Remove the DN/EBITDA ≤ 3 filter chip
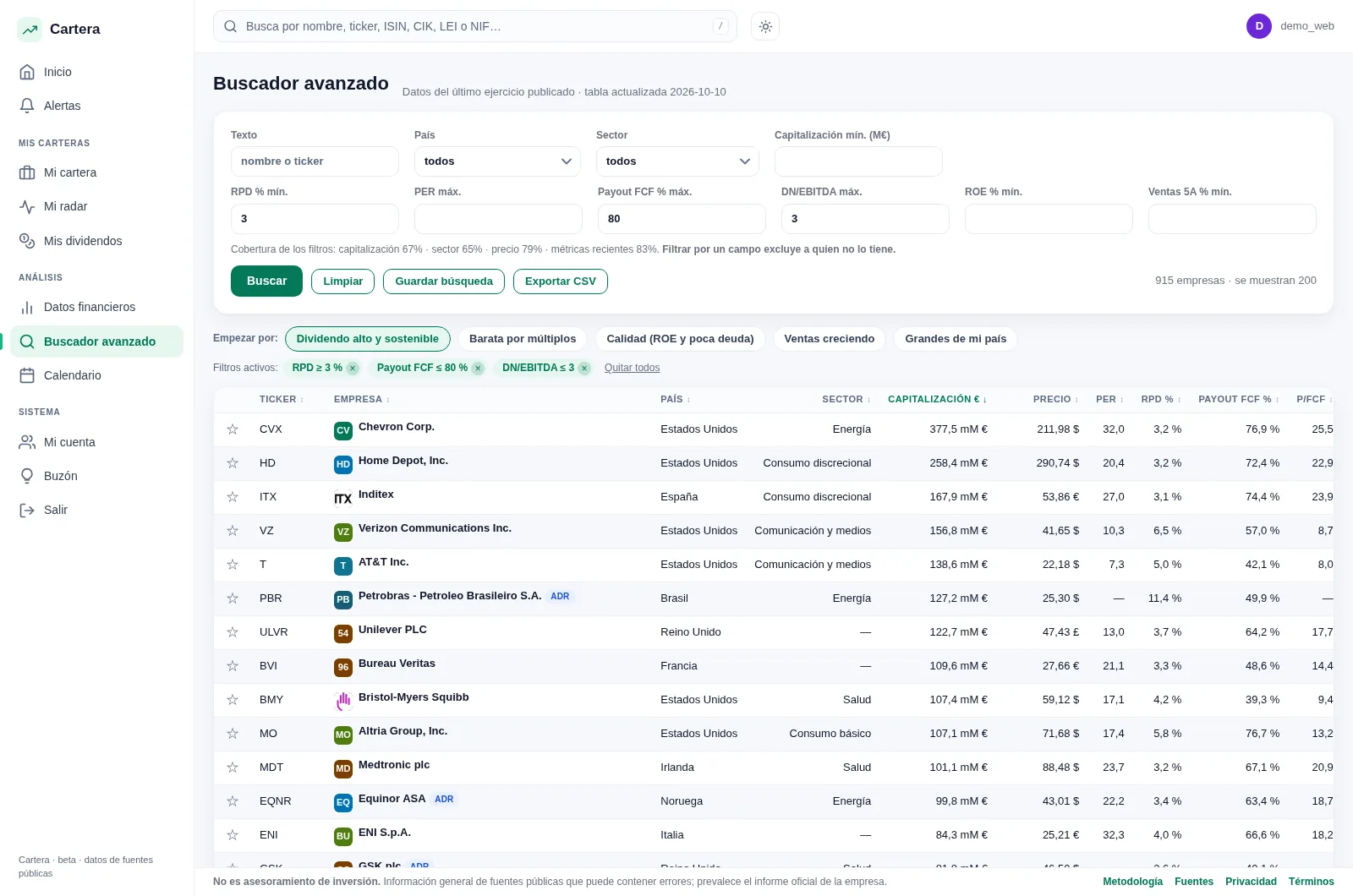Image resolution: width=1353 pixels, height=896 pixels. 584,368
